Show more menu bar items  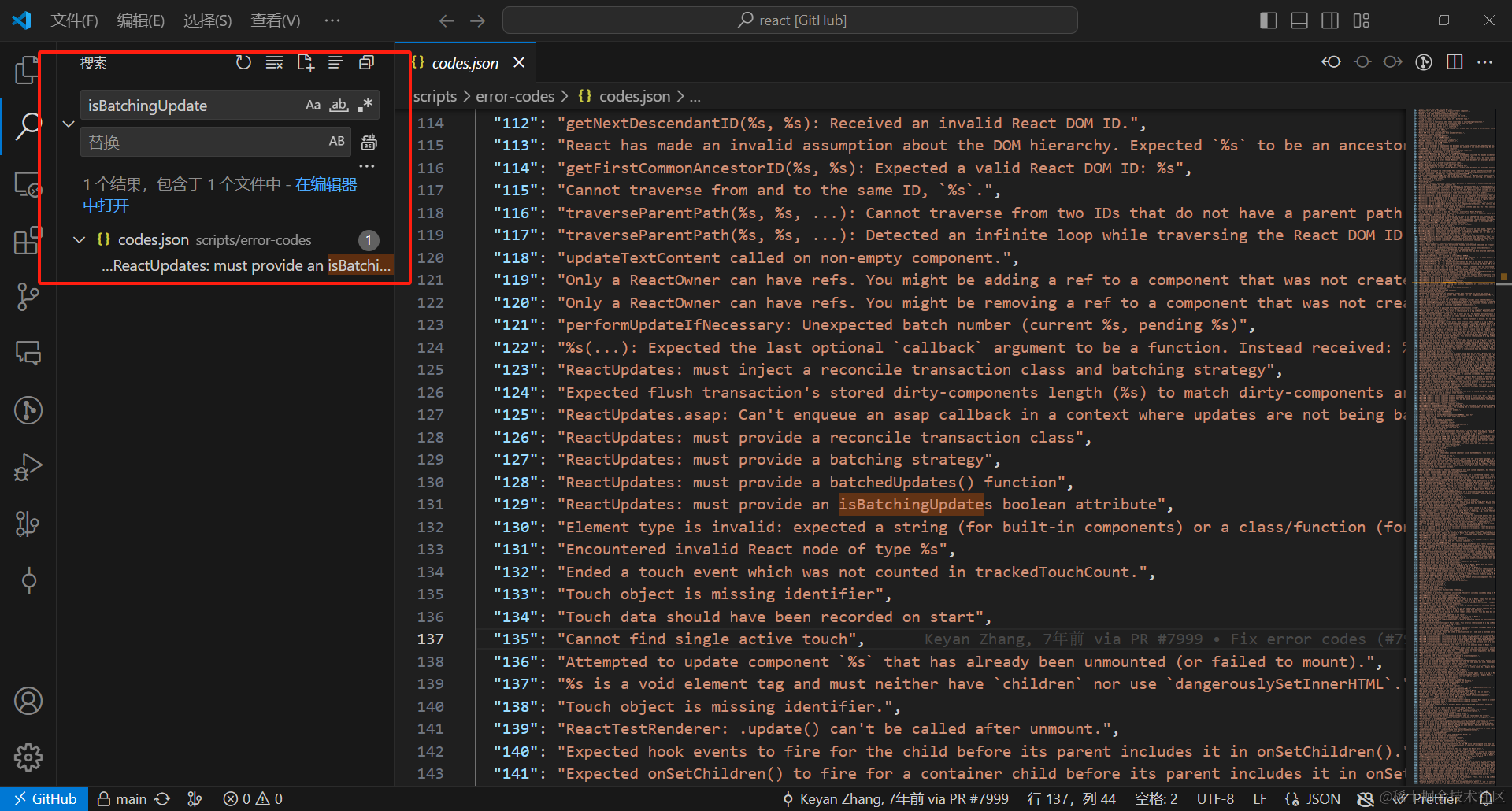[x=332, y=20]
